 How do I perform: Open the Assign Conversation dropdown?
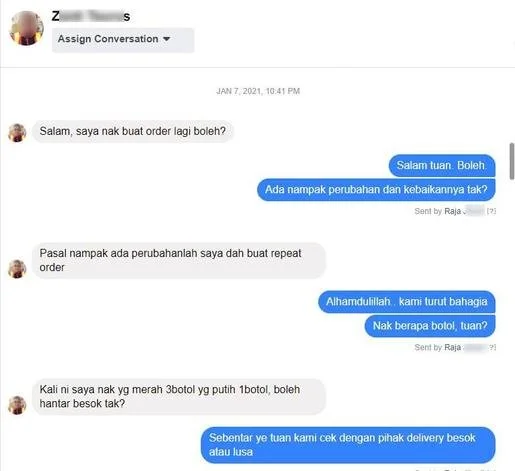(x=123, y=40)
